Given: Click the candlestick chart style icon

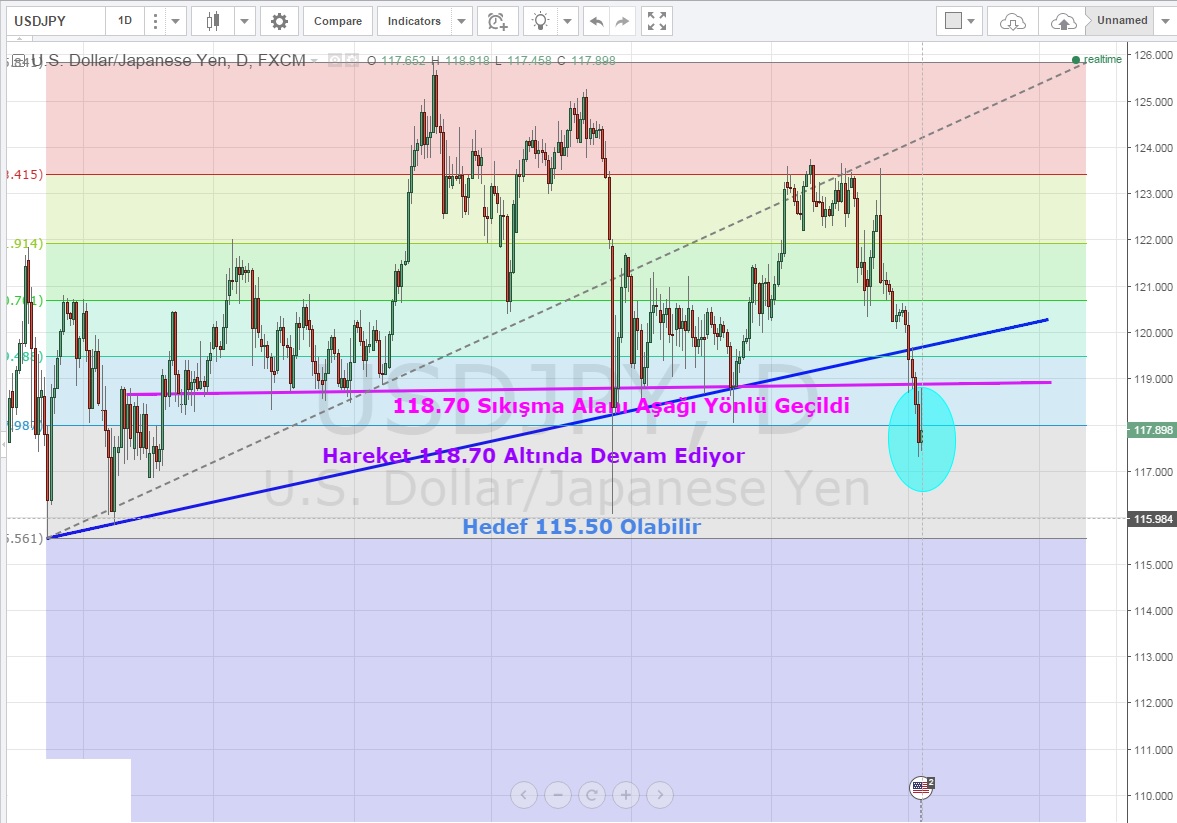Looking at the screenshot, I should coord(212,21).
